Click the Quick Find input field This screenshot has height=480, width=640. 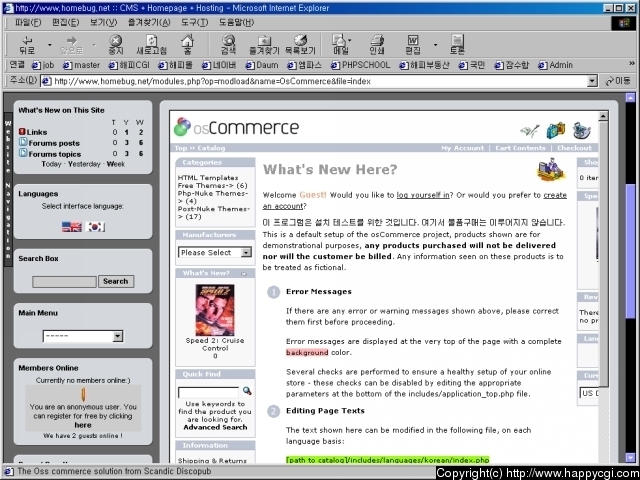pyautogui.click(x=209, y=393)
